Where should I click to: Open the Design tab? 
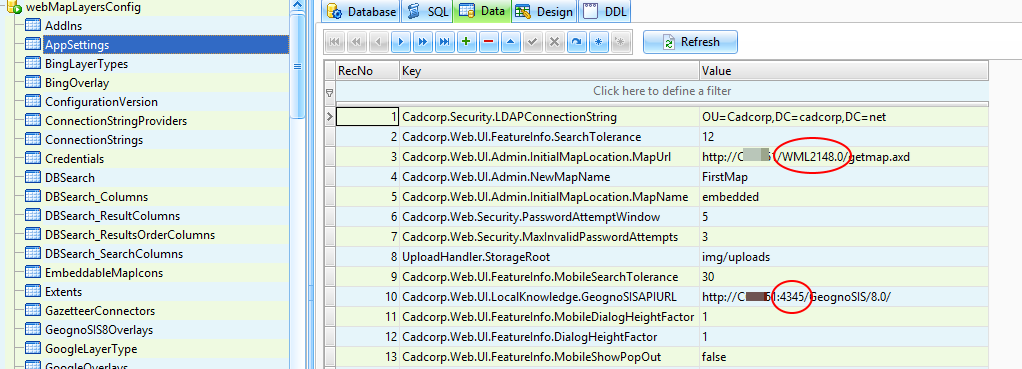coord(544,11)
